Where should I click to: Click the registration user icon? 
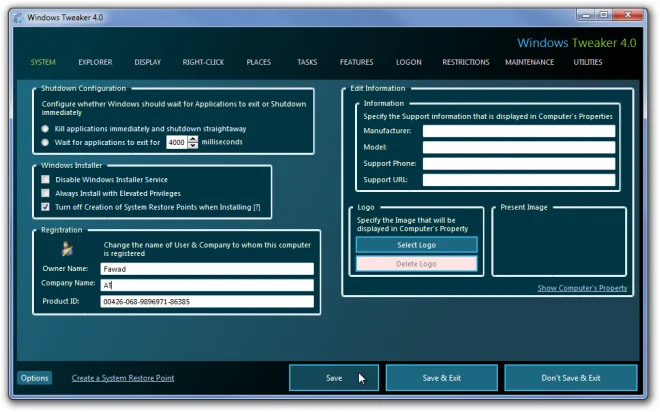[67, 249]
